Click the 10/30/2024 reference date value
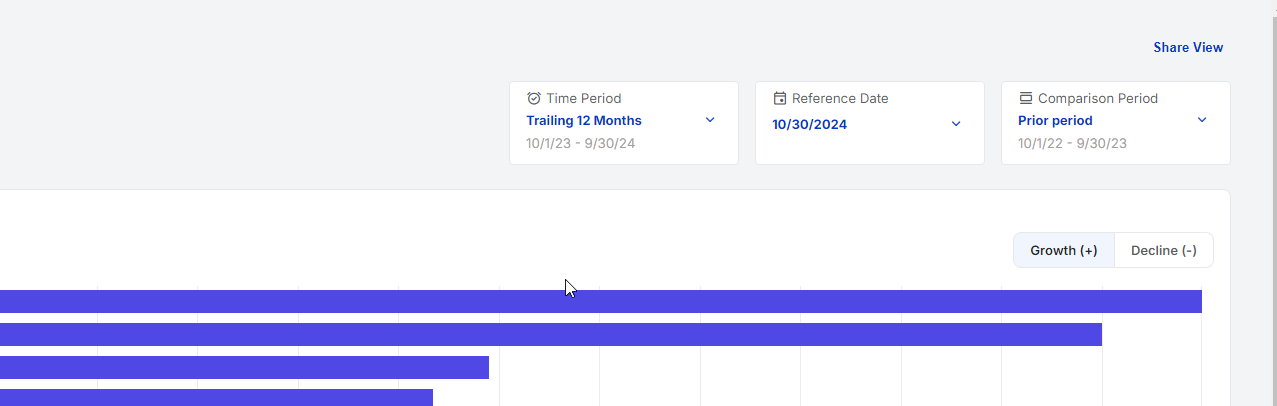The height and width of the screenshot is (406, 1277). point(809,125)
